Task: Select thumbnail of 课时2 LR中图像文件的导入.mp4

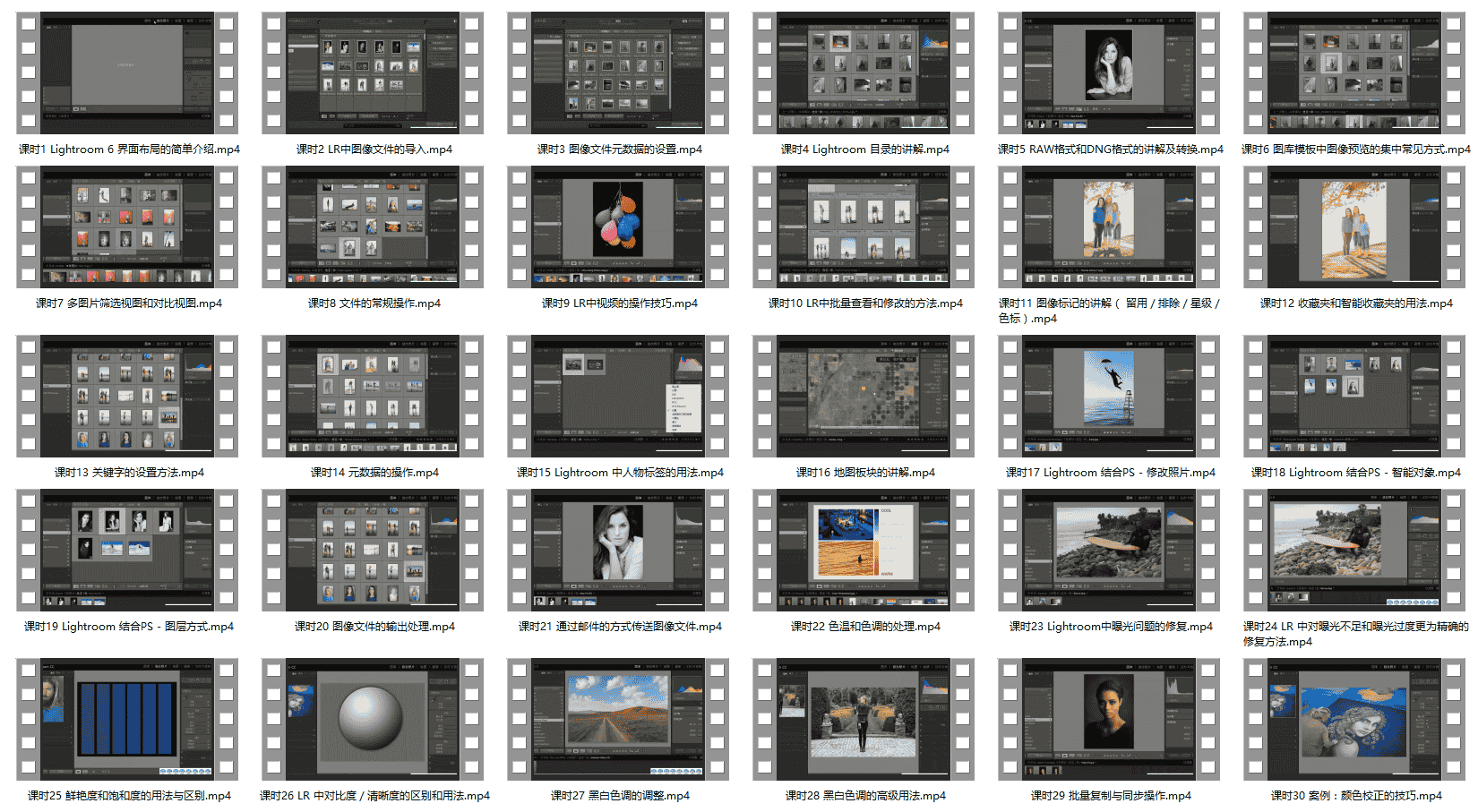Action: (373, 73)
